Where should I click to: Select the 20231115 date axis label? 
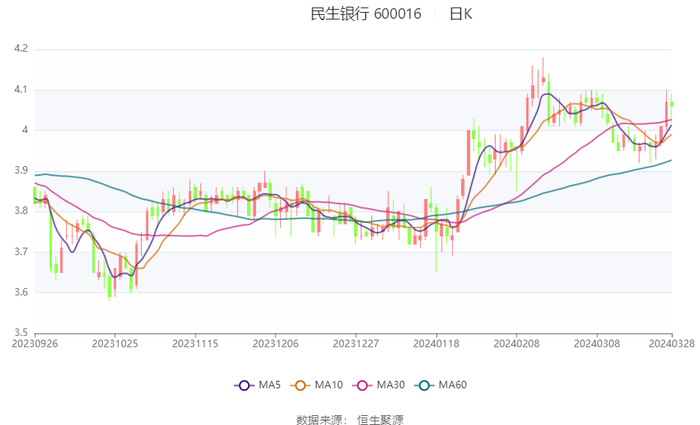(x=195, y=344)
